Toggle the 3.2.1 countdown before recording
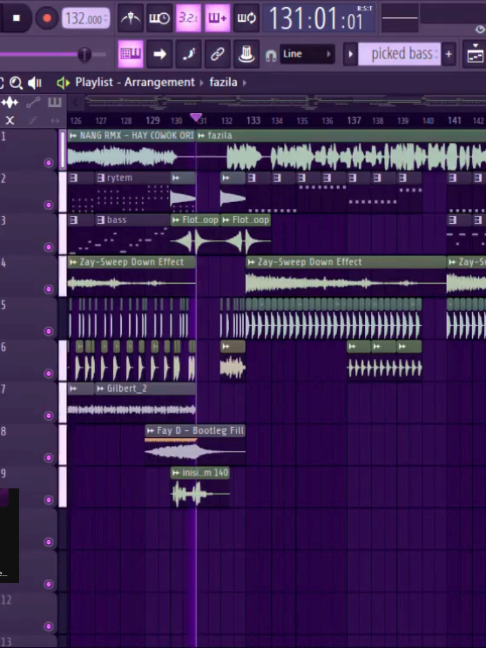The width and height of the screenshot is (486, 648). click(x=188, y=18)
